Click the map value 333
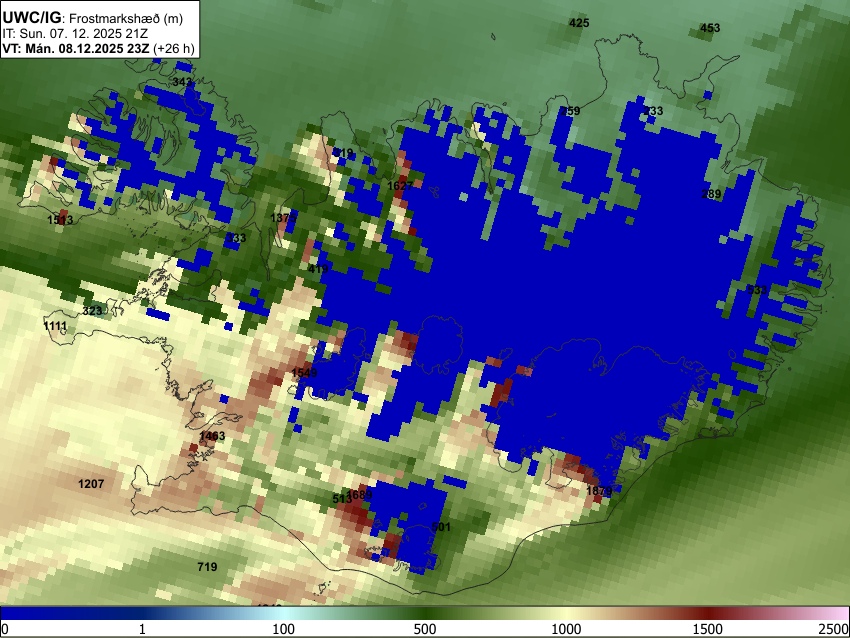Image resolution: width=850 pixels, height=638 pixels. (236, 238)
